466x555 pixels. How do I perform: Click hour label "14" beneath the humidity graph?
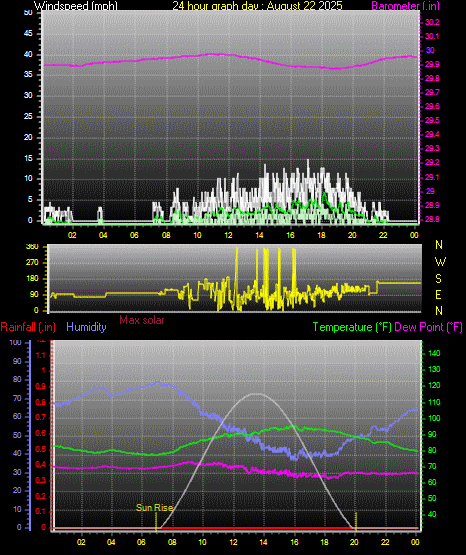(263, 542)
